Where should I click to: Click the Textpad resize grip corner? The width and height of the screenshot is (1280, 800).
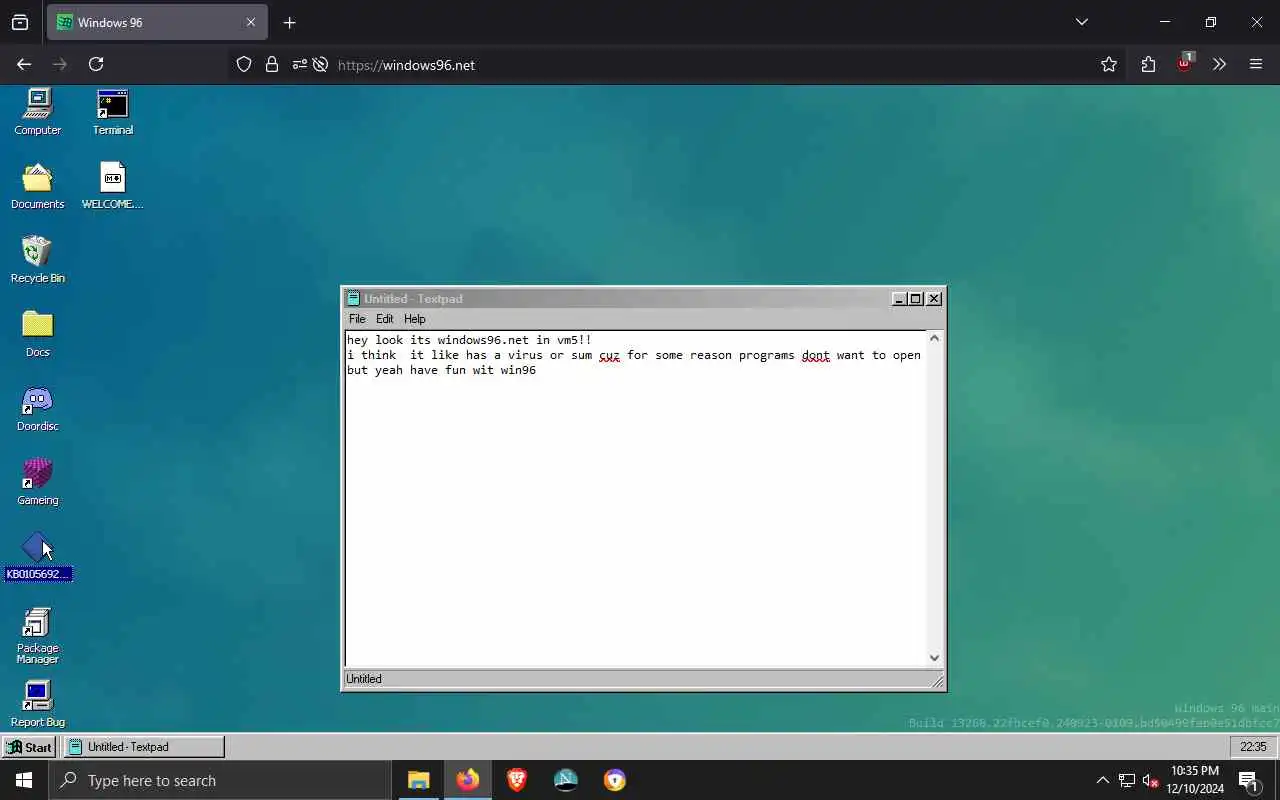coord(937,682)
